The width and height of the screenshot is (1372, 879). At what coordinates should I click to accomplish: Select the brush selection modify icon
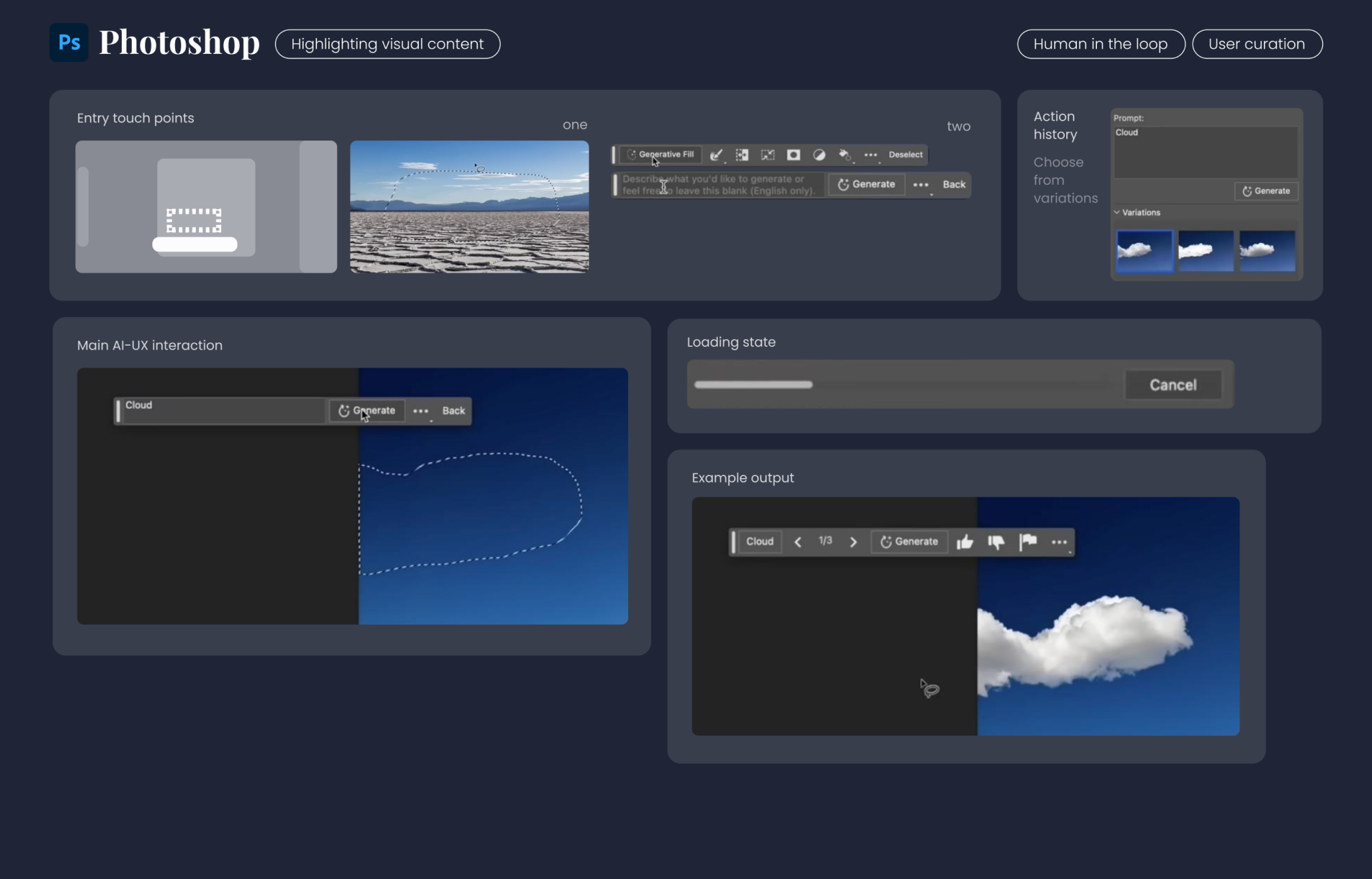click(716, 154)
